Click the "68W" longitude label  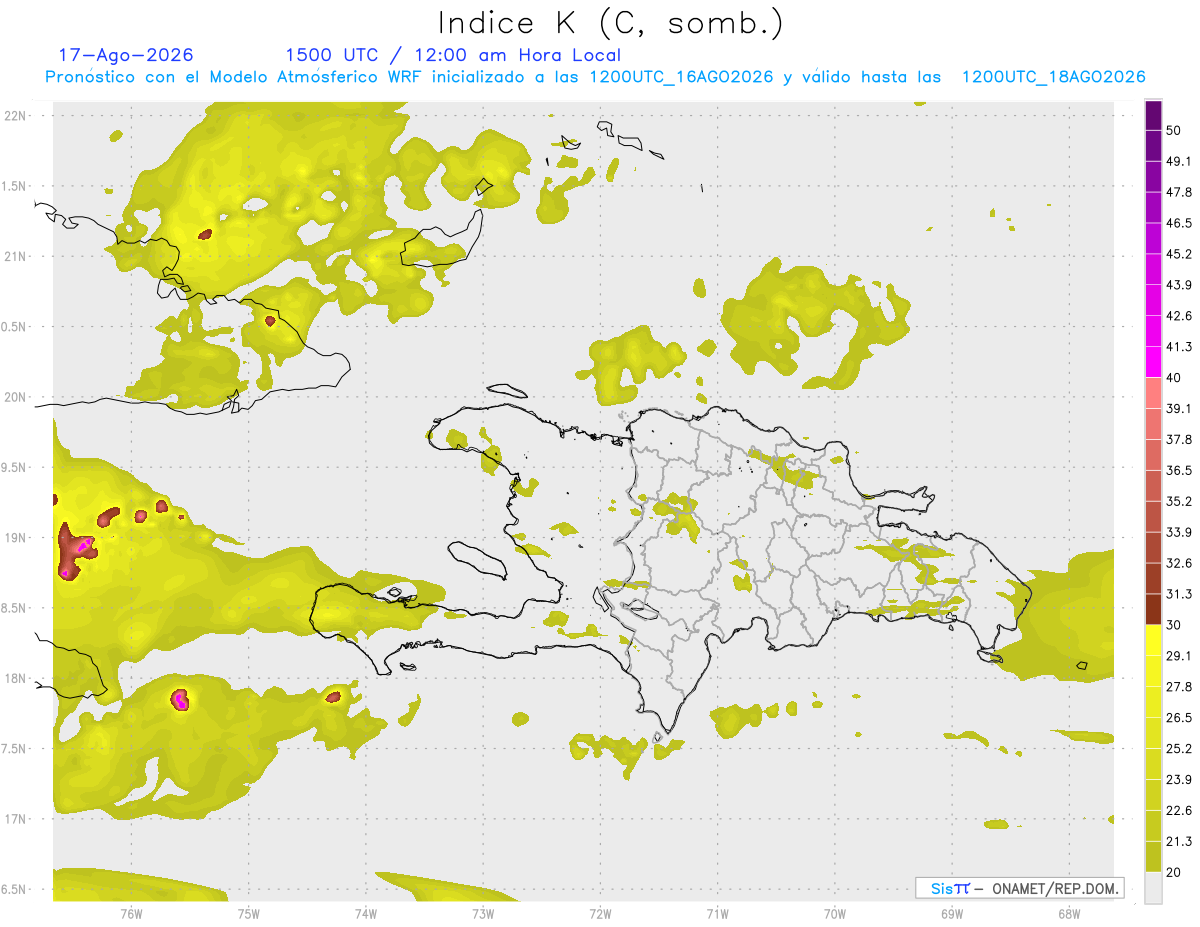1069,913
